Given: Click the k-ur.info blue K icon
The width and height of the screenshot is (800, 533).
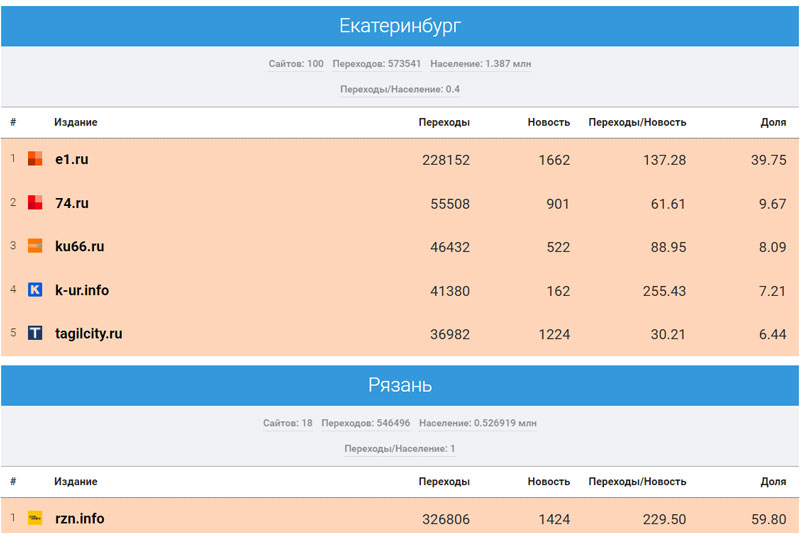Looking at the screenshot, I should click(35, 290).
